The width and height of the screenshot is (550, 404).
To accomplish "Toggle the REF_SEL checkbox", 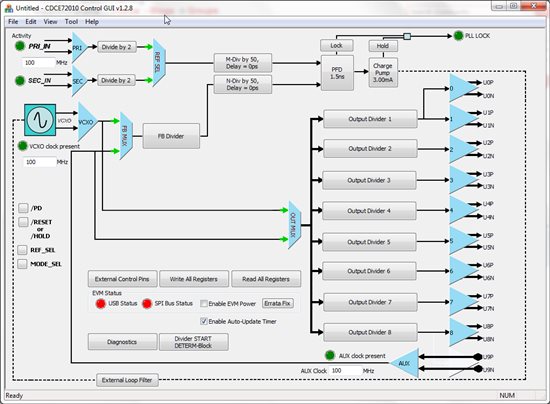I will (x=22, y=250).
